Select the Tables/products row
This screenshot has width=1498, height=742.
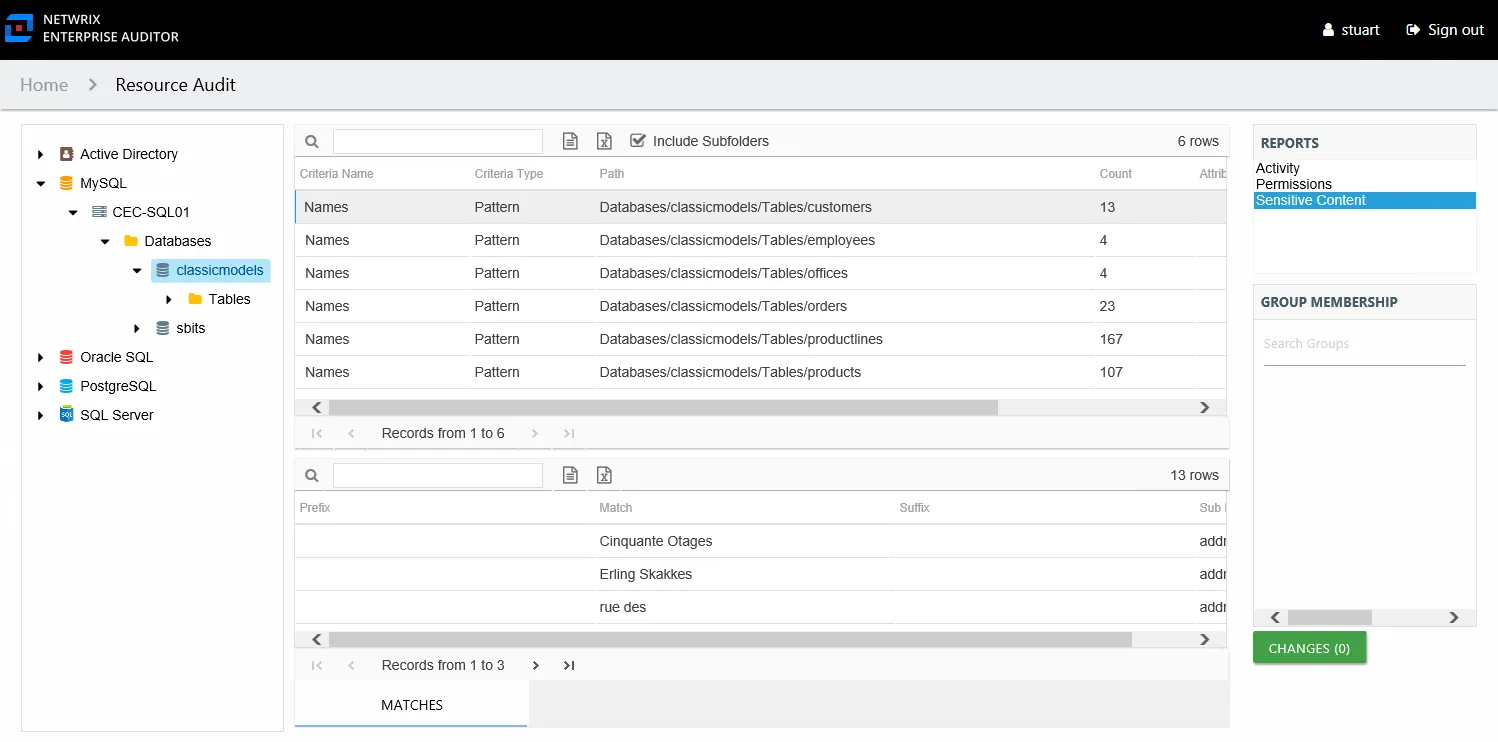click(760, 372)
